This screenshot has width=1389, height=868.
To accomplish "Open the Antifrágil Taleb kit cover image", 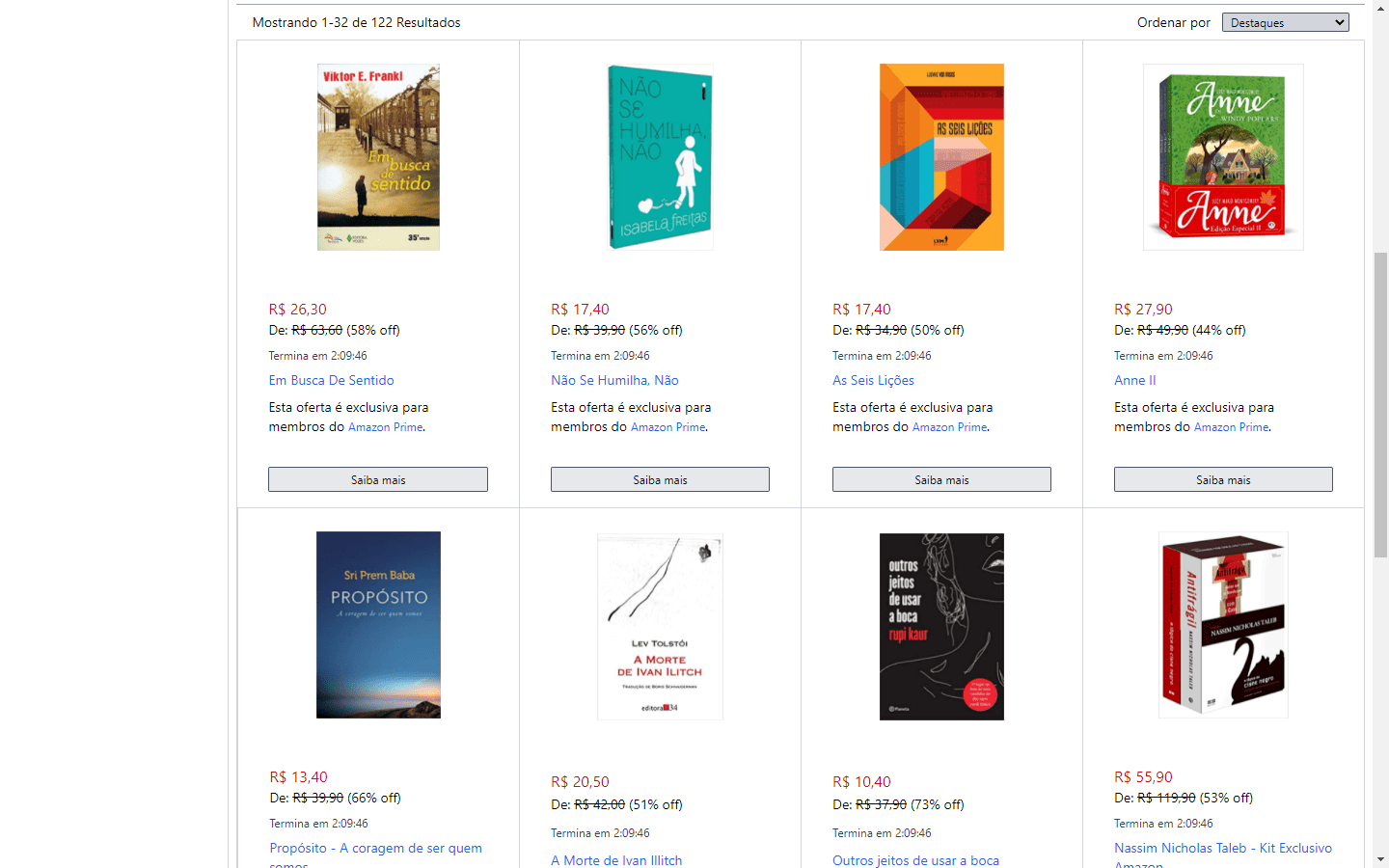I will pos(1223,625).
